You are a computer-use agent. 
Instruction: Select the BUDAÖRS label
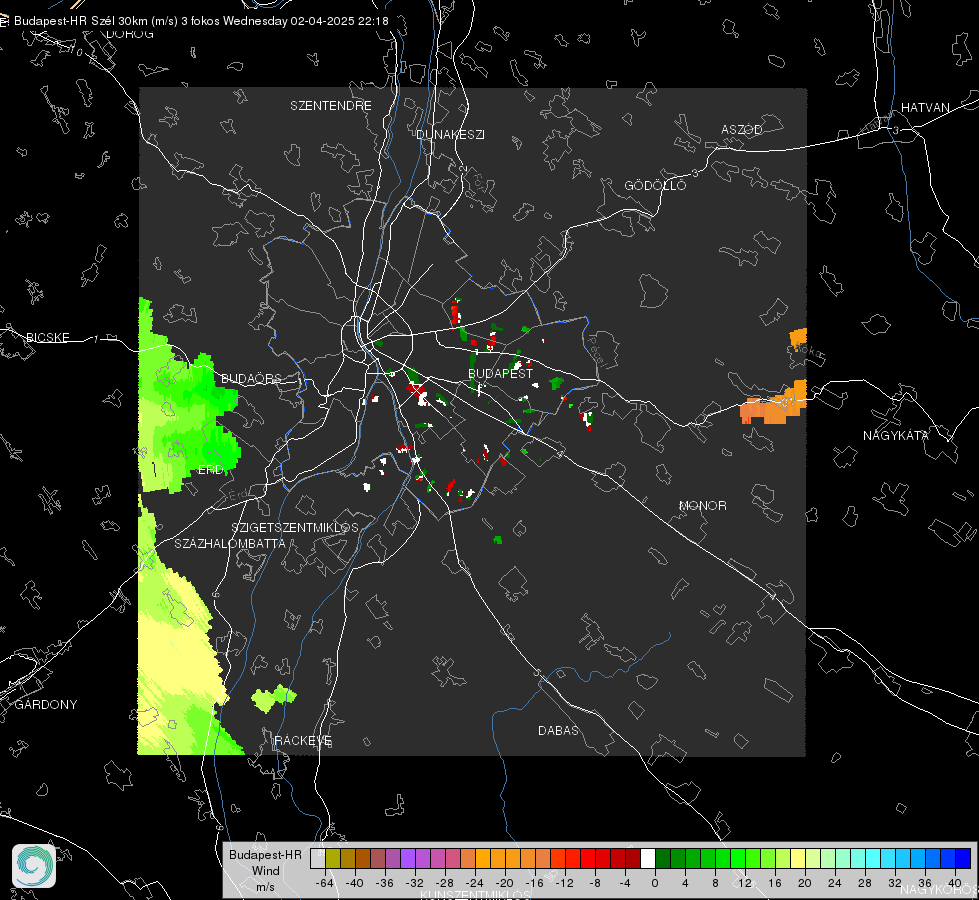[x=252, y=379]
